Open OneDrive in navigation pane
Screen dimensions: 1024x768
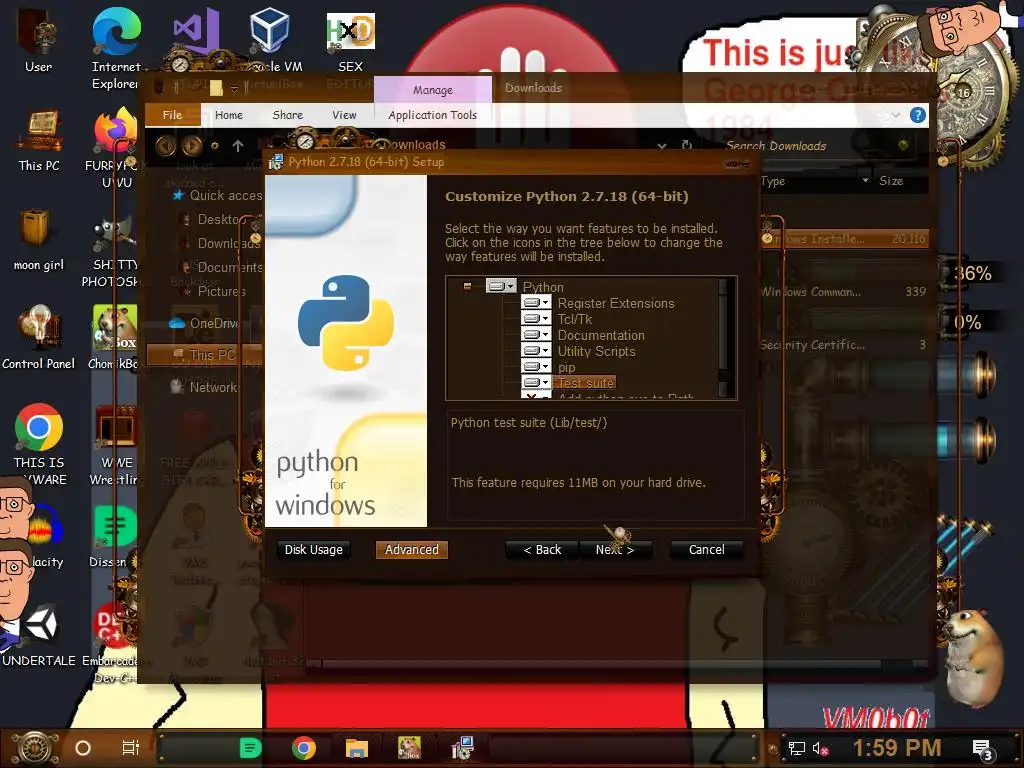(x=204, y=323)
